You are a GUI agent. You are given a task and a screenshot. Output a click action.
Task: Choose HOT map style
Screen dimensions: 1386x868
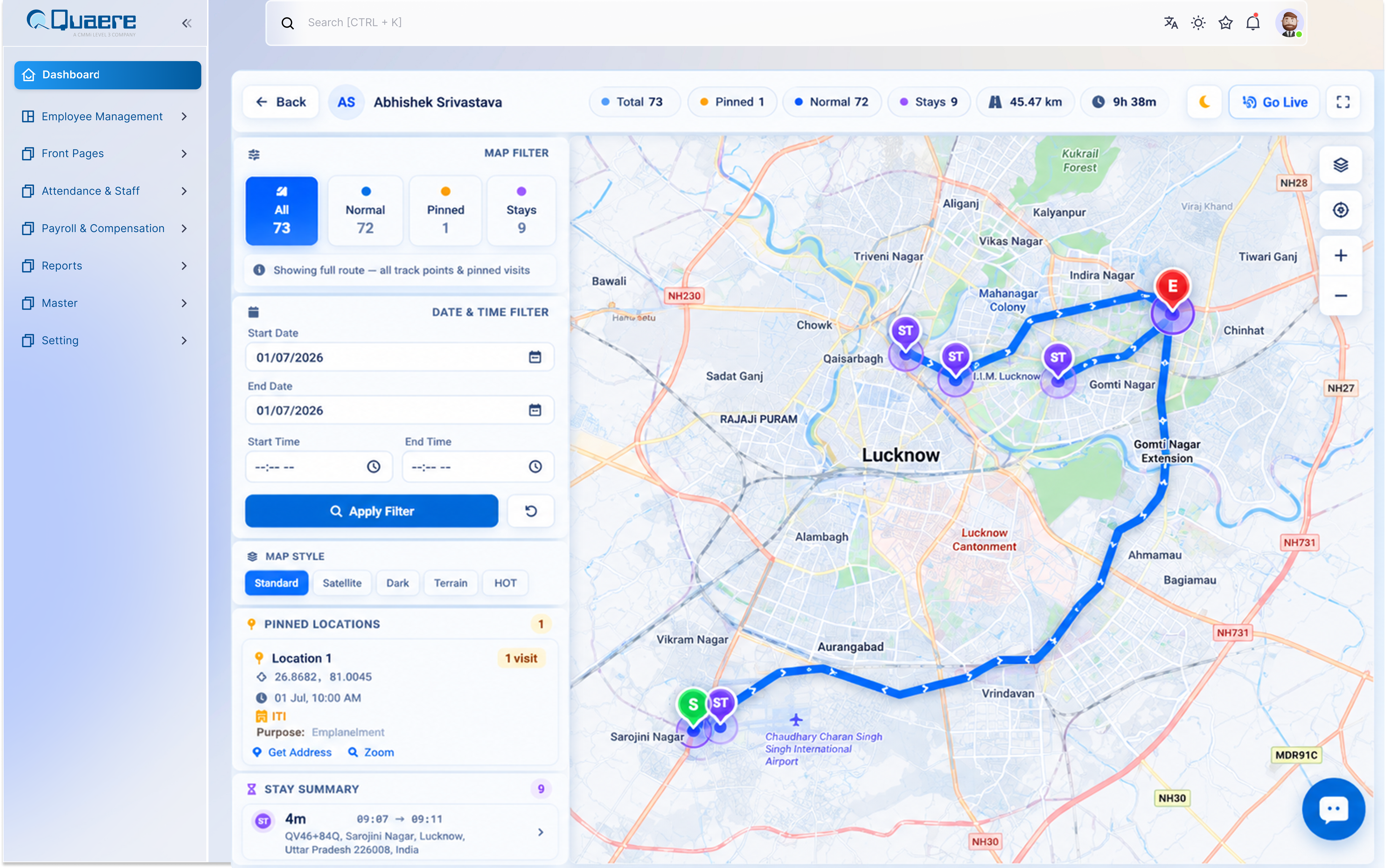[x=505, y=583]
